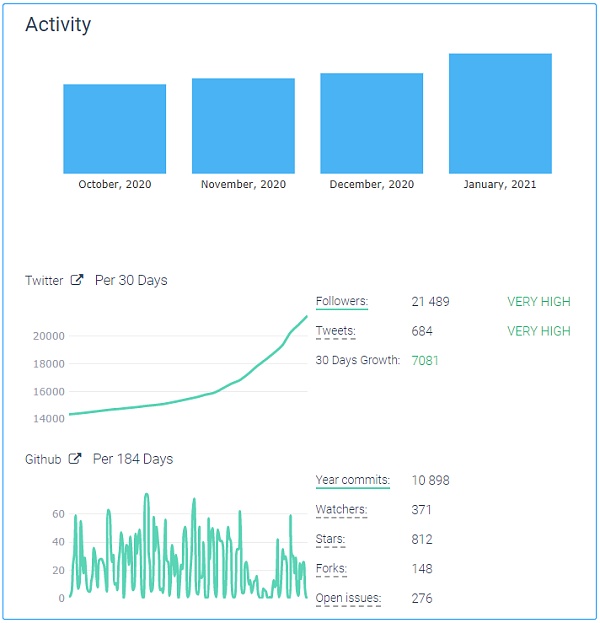Click the Open issues label
600x623 pixels.
coord(348,598)
